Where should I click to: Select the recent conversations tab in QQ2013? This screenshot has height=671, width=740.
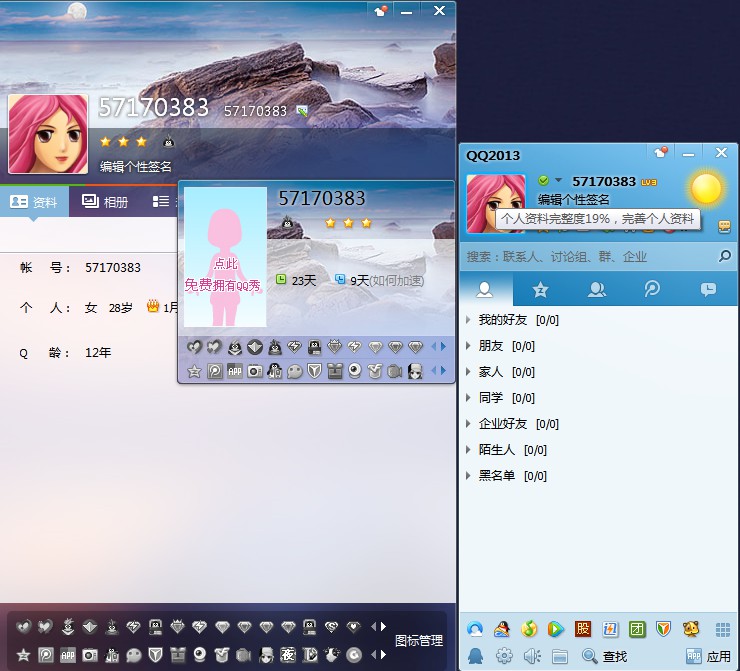click(x=708, y=289)
